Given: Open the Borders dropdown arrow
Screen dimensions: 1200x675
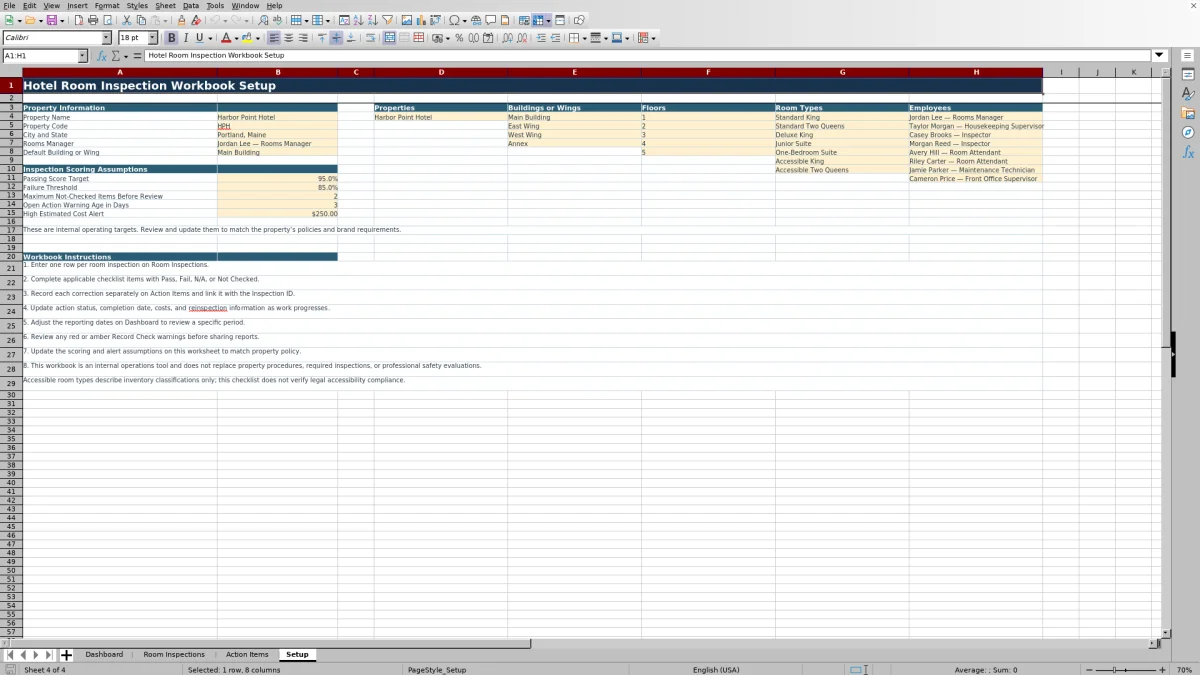Looking at the screenshot, I should point(585,38).
